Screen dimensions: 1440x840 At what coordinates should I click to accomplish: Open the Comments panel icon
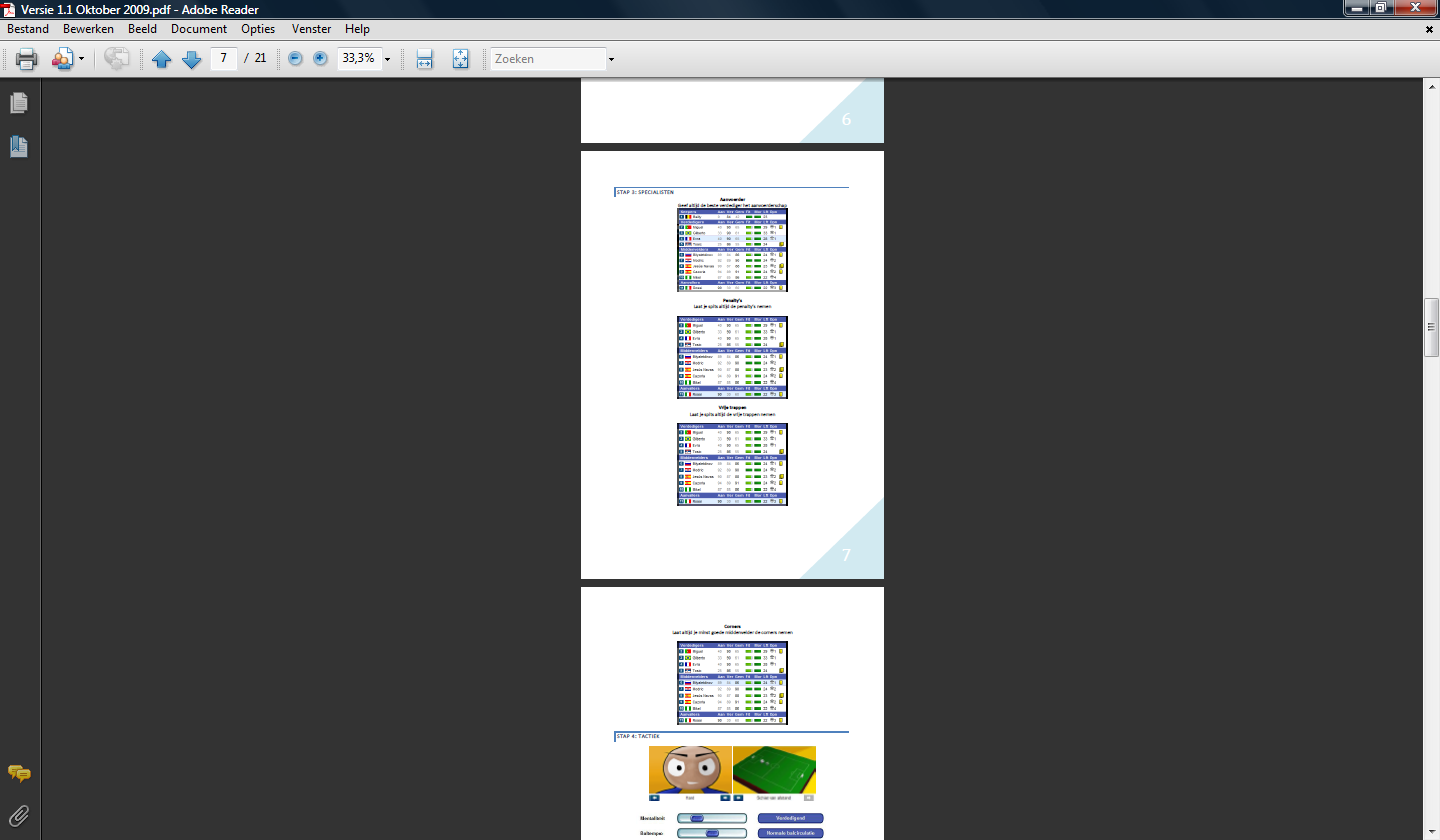19,773
